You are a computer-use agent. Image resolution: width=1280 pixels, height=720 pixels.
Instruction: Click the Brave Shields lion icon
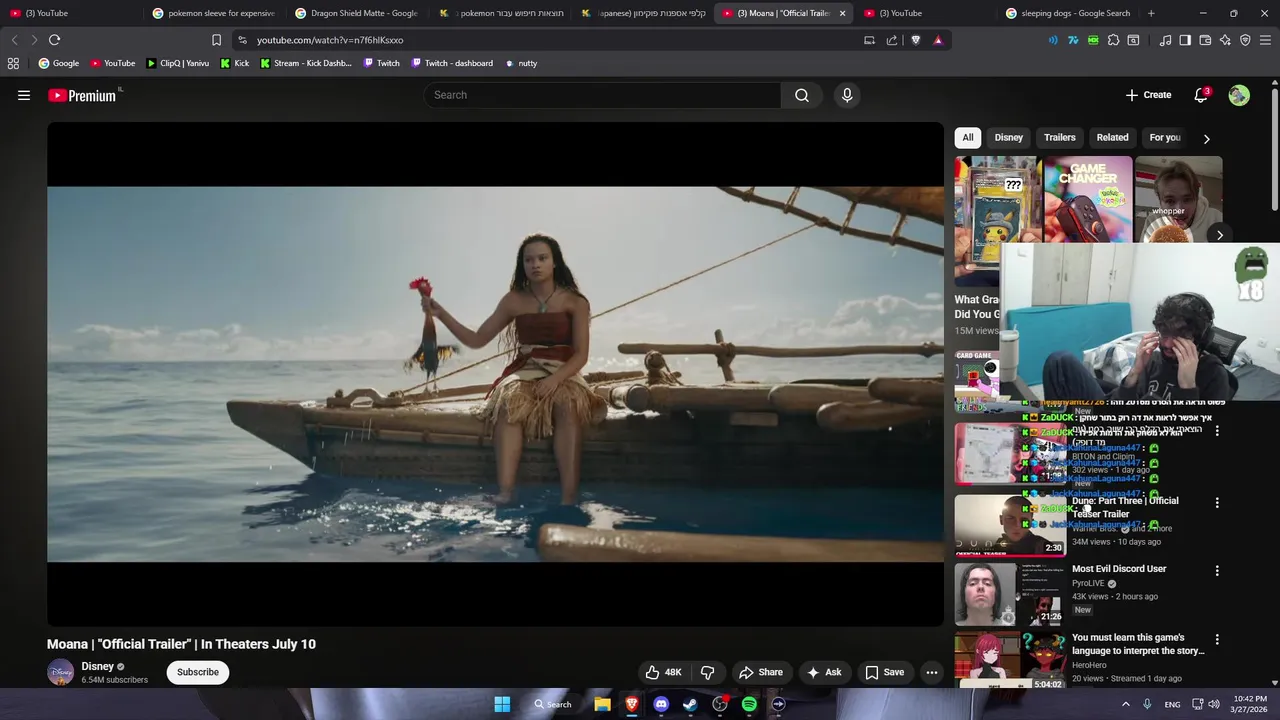click(x=915, y=40)
